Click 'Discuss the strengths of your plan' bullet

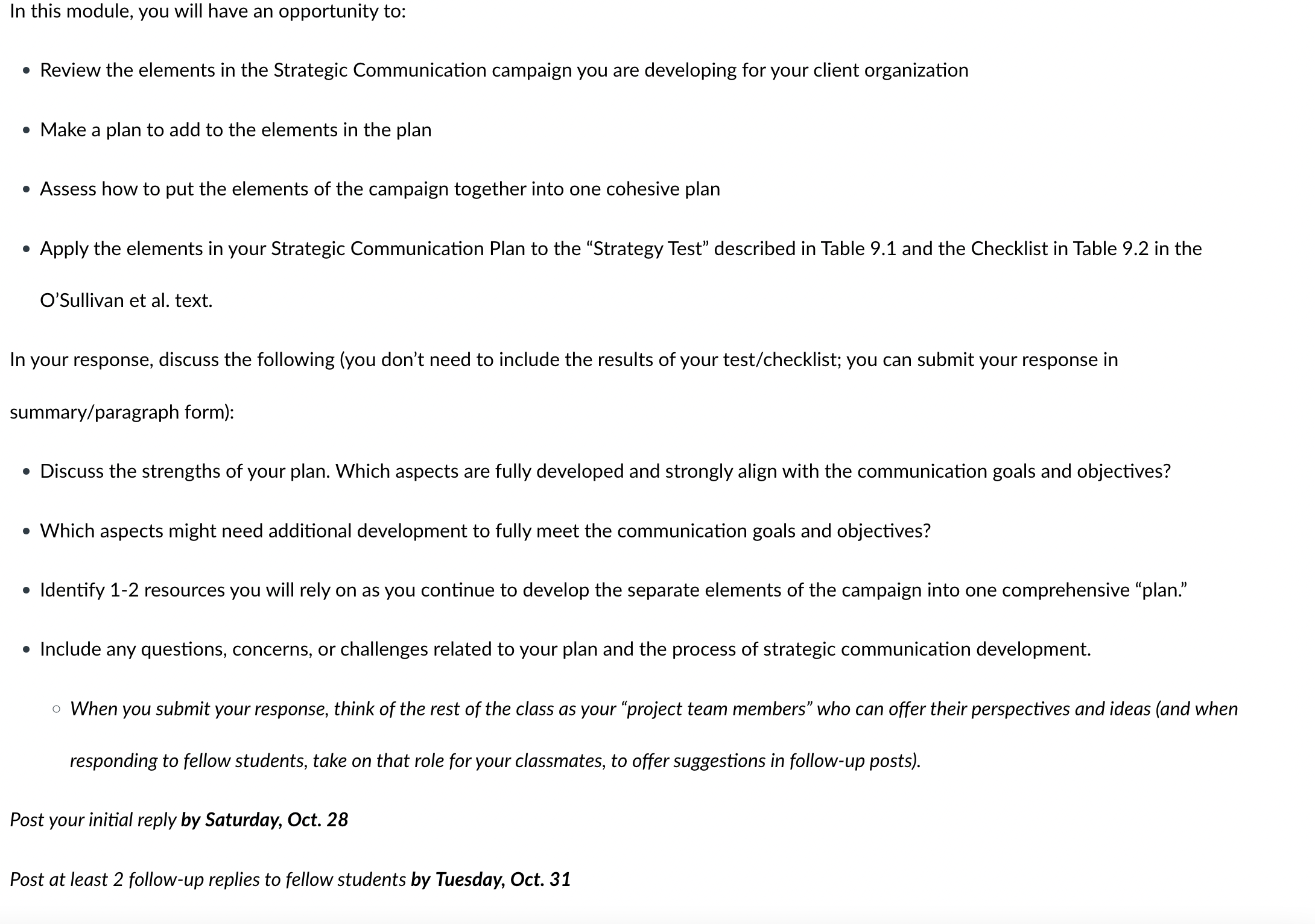point(605,472)
